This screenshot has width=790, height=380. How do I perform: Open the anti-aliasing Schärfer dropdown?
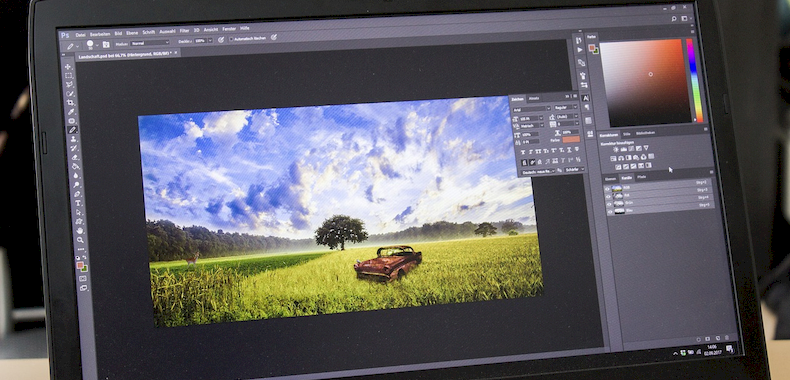[574, 169]
